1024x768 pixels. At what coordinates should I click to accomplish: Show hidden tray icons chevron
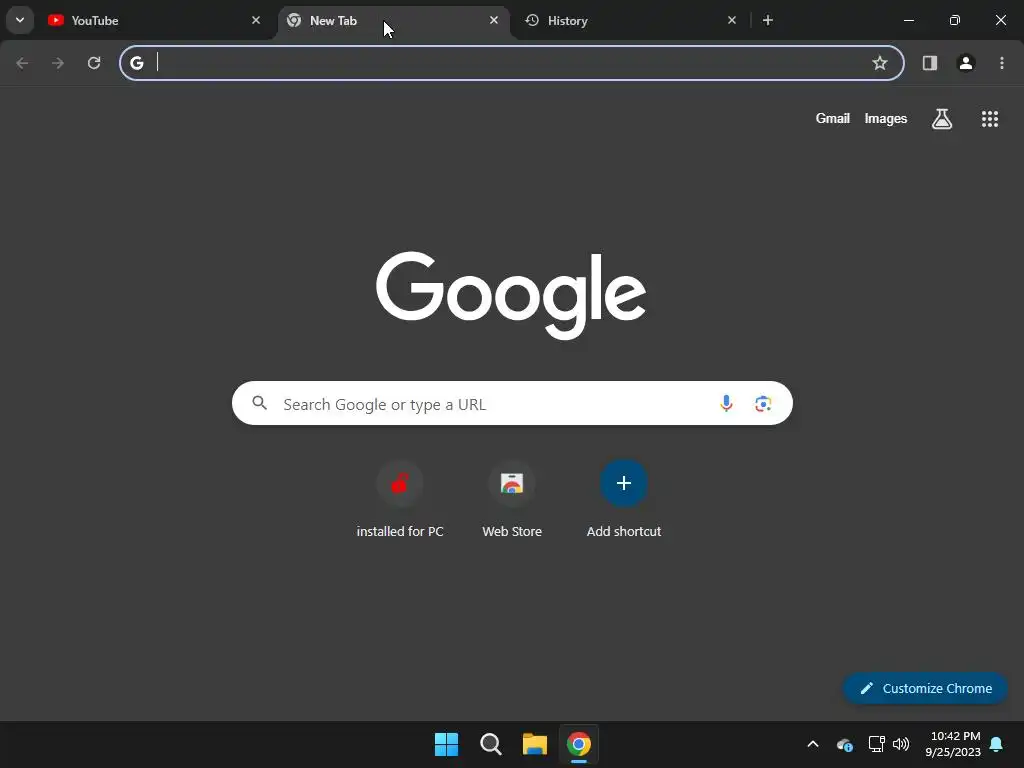coord(813,744)
